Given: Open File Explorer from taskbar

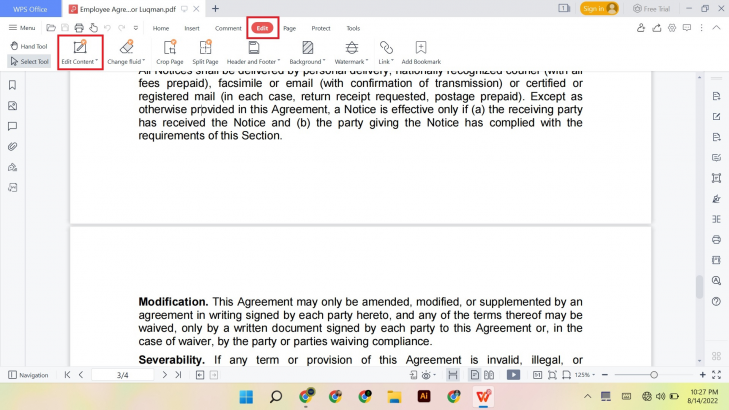Looking at the screenshot, I should tap(394, 397).
